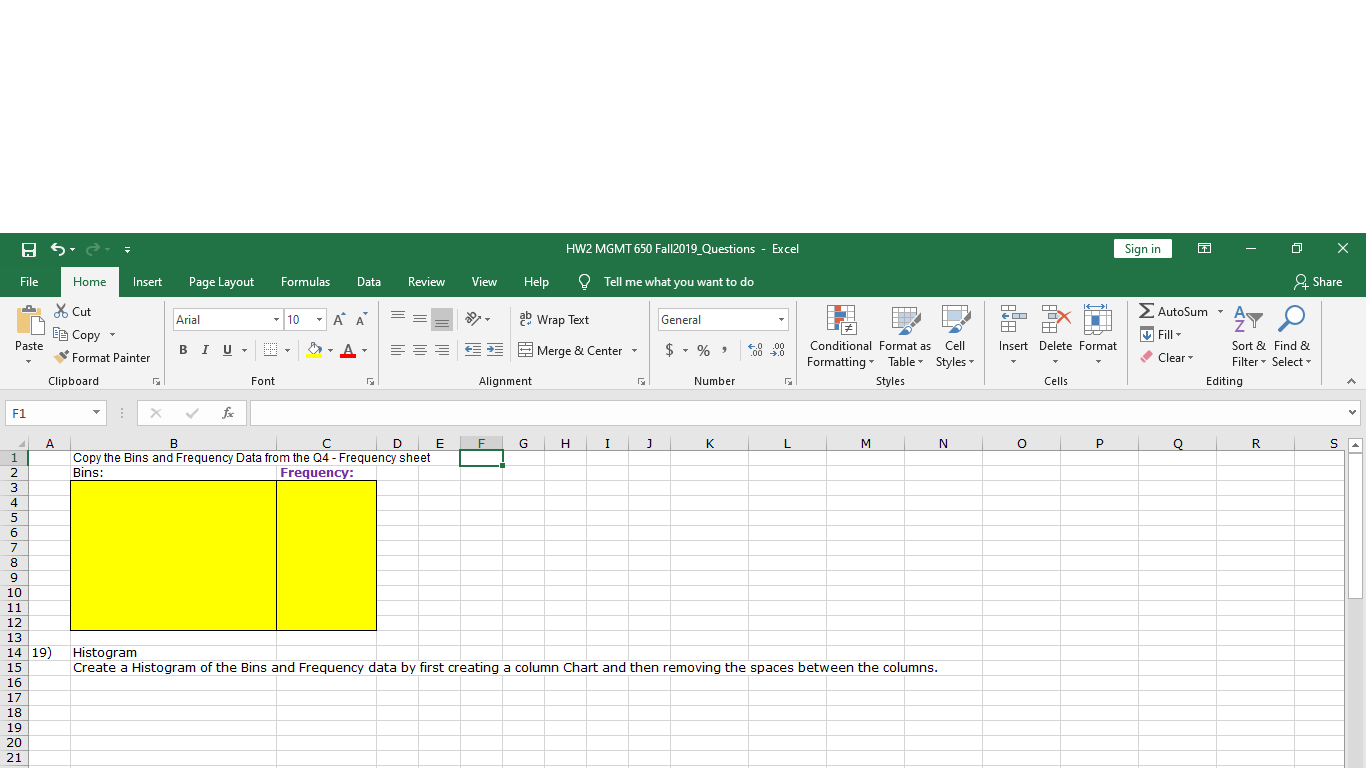The height and width of the screenshot is (768, 1366).
Task: Increase the font size
Action: (x=340, y=320)
